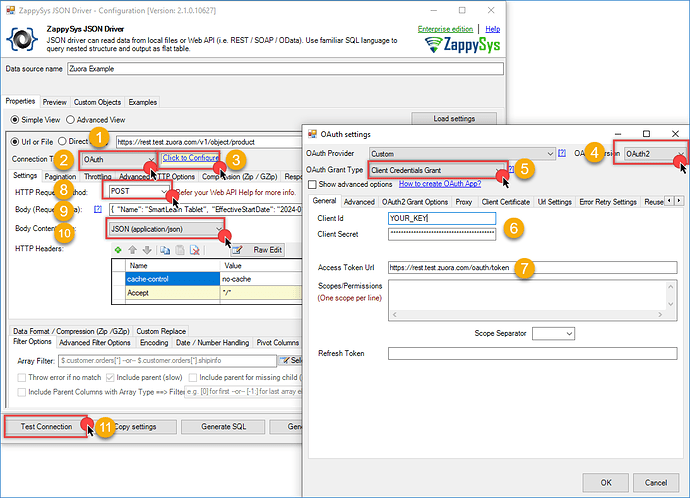This screenshot has height=498, width=690.
Task: Confirm OAuth settings with OK
Action: pyautogui.click(x=606, y=483)
